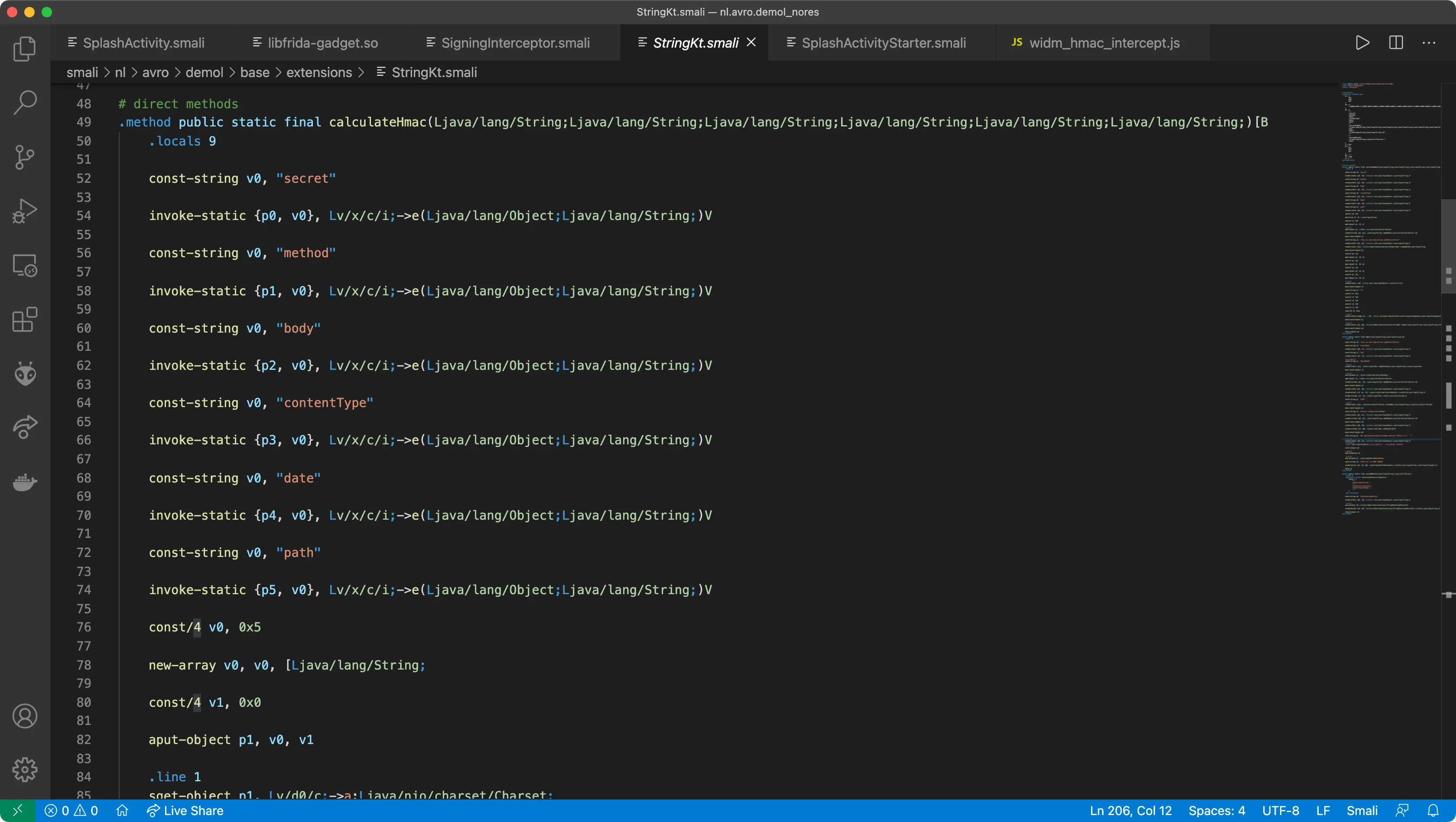Close the StringKt.smali tab

click(751, 42)
